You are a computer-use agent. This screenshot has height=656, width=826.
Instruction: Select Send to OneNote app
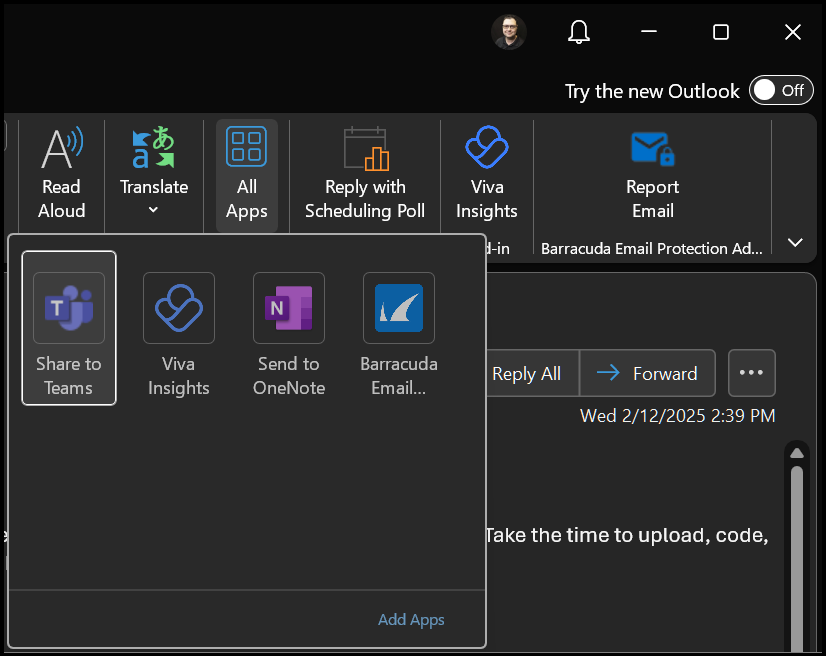[x=289, y=334]
